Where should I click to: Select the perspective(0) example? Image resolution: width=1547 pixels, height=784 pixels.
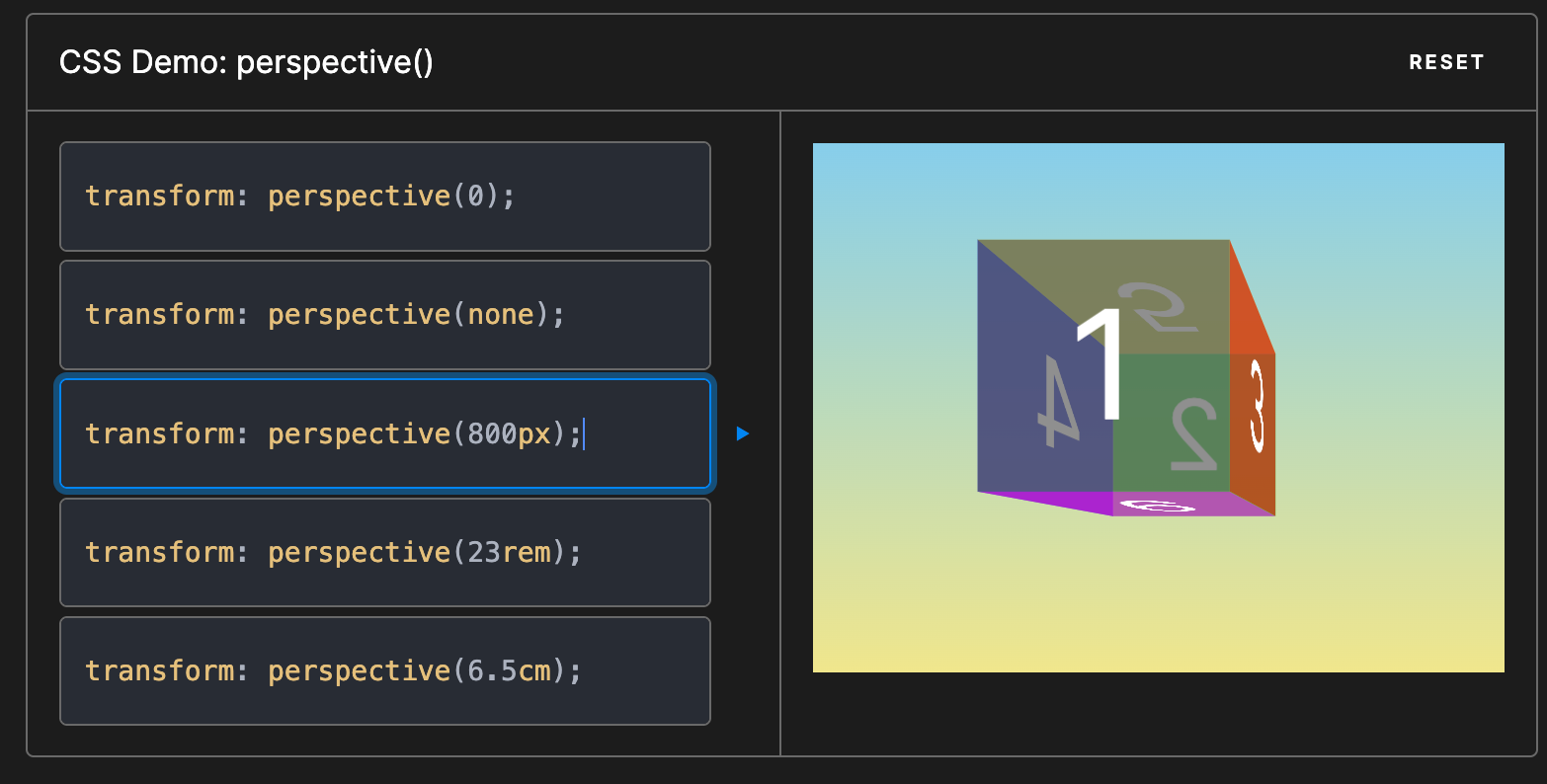click(385, 196)
